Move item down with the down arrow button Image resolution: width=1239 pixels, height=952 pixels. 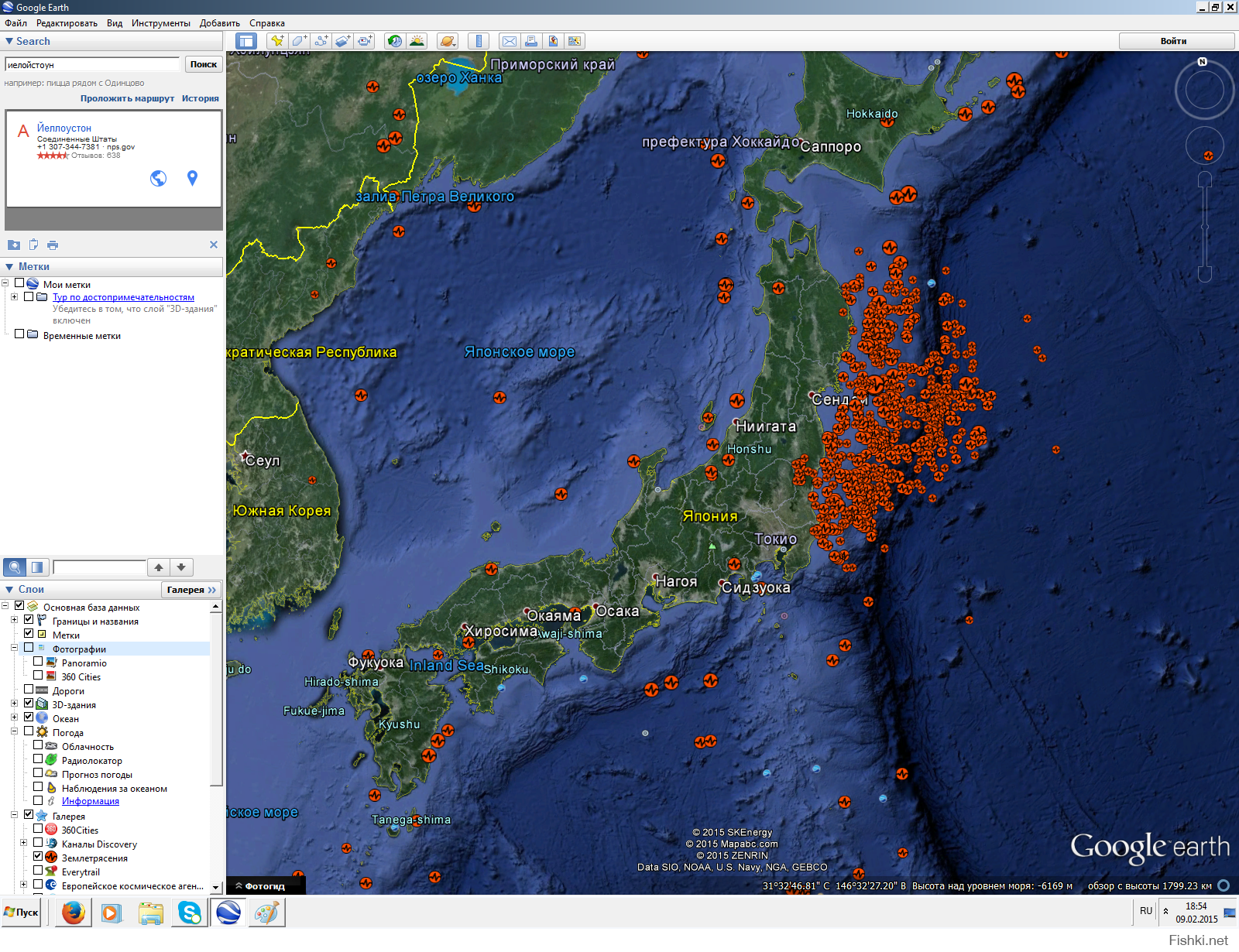(181, 567)
